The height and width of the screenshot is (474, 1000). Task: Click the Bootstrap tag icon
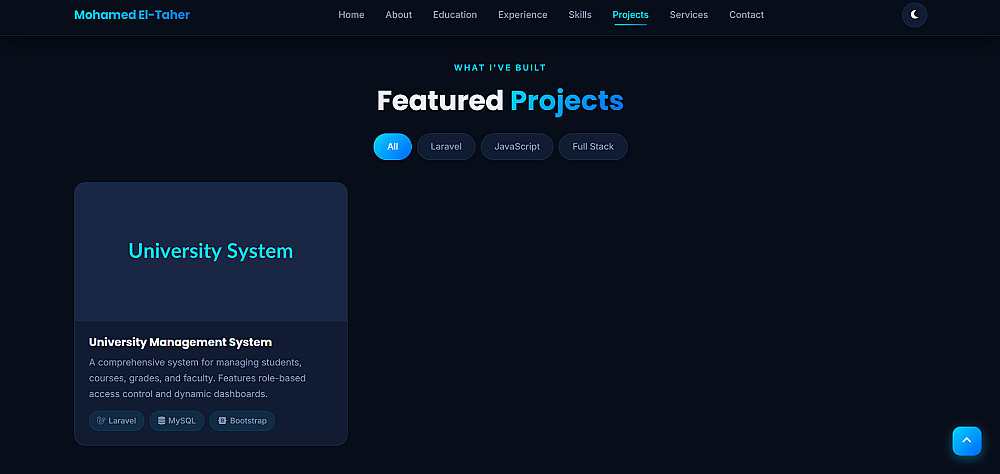click(222, 421)
